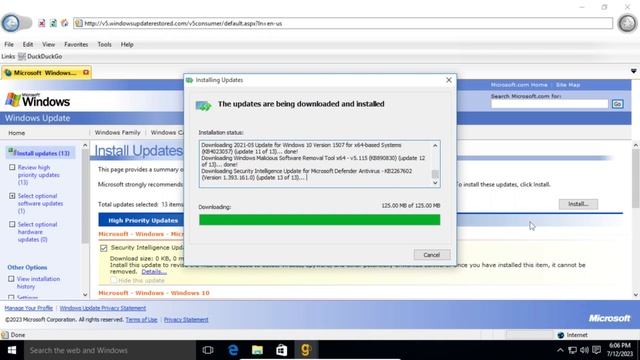Click the Installing Updates dialog title icon

pos(189,80)
